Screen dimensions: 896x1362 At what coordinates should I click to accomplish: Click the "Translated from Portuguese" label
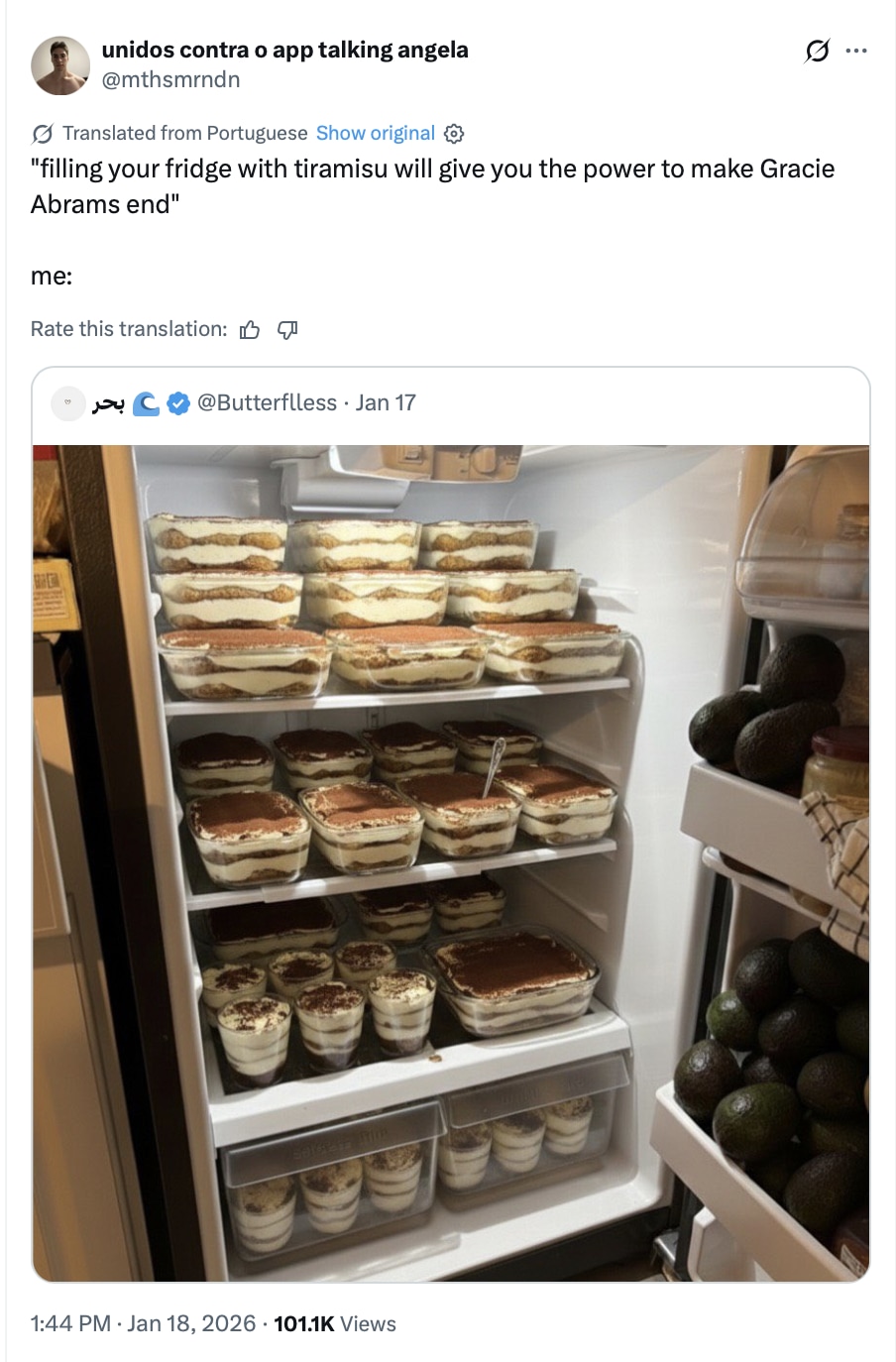click(x=184, y=134)
